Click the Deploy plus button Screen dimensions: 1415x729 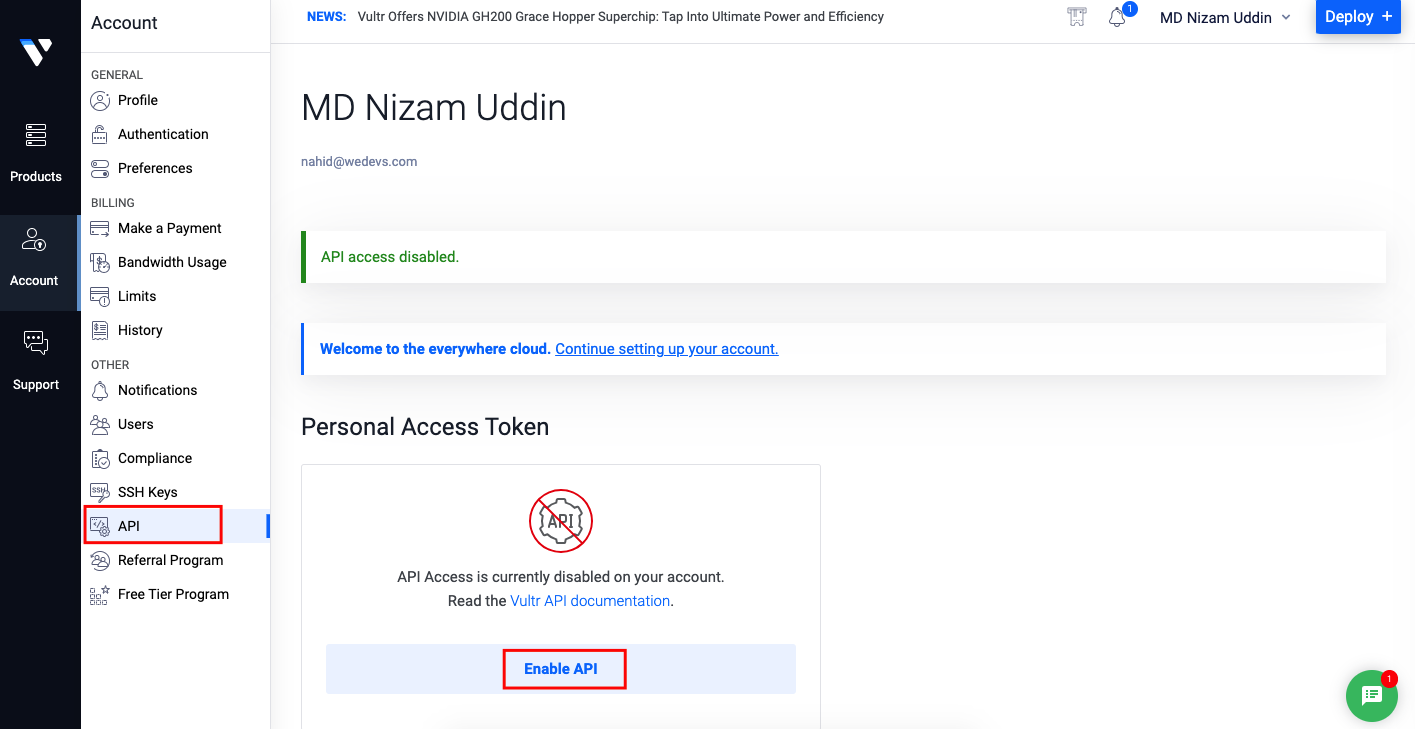click(x=1358, y=17)
